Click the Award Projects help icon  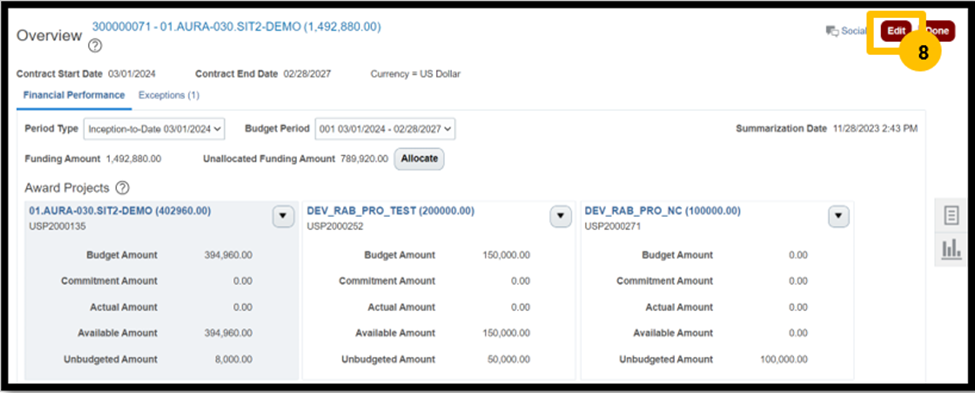click(122, 188)
